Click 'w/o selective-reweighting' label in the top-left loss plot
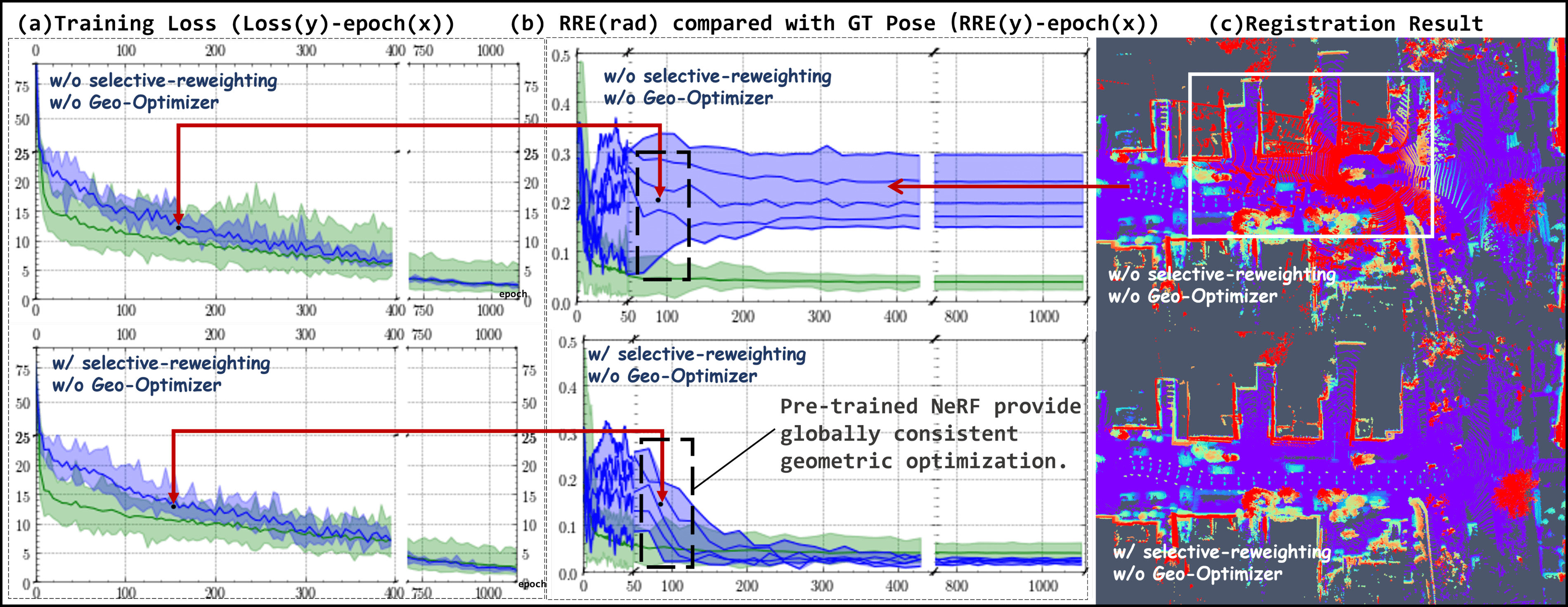The image size is (1568, 607). pyautogui.click(x=163, y=81)
